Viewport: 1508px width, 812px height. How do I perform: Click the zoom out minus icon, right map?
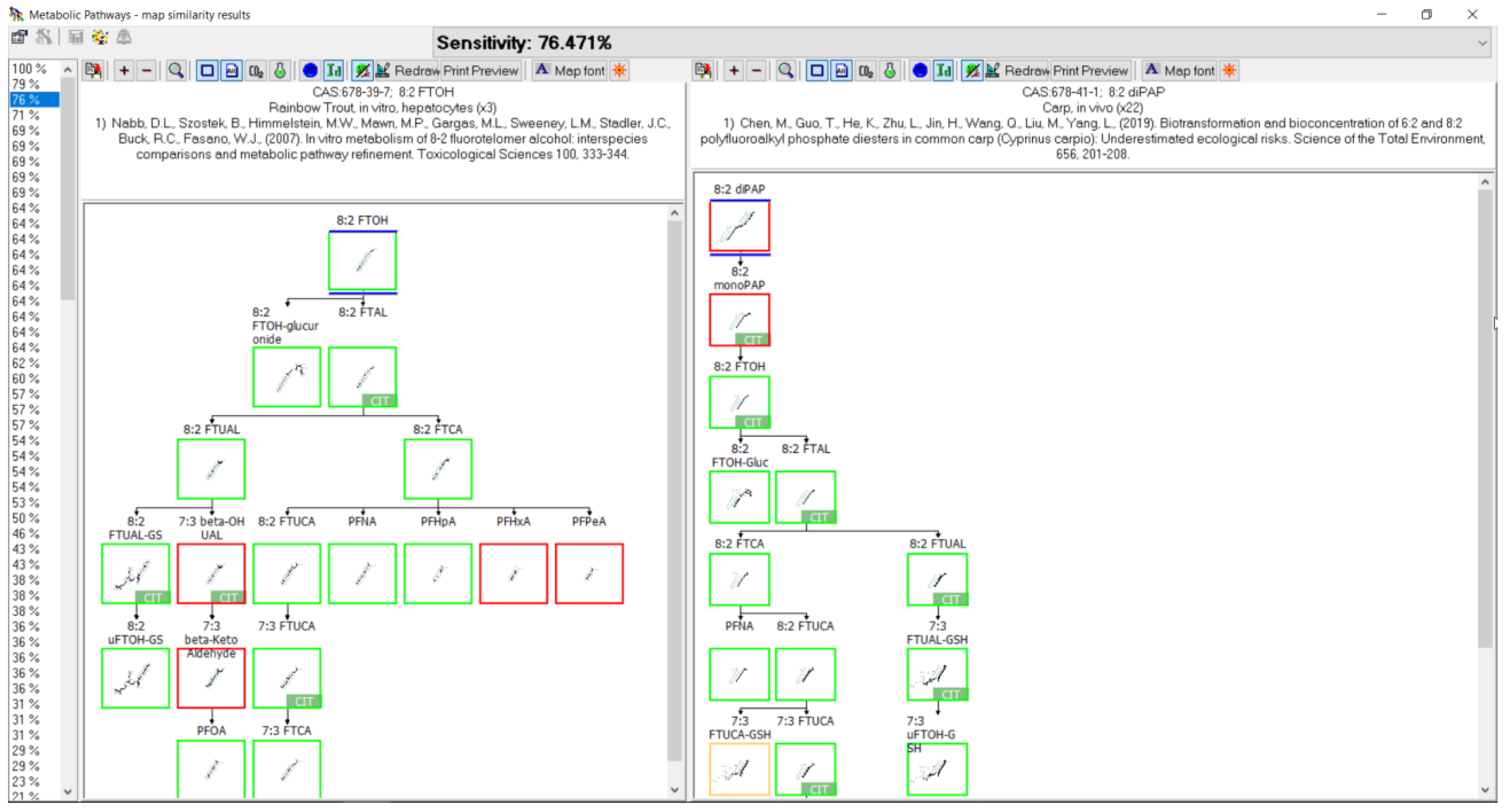pyautogui.click(x=757, y=71)
